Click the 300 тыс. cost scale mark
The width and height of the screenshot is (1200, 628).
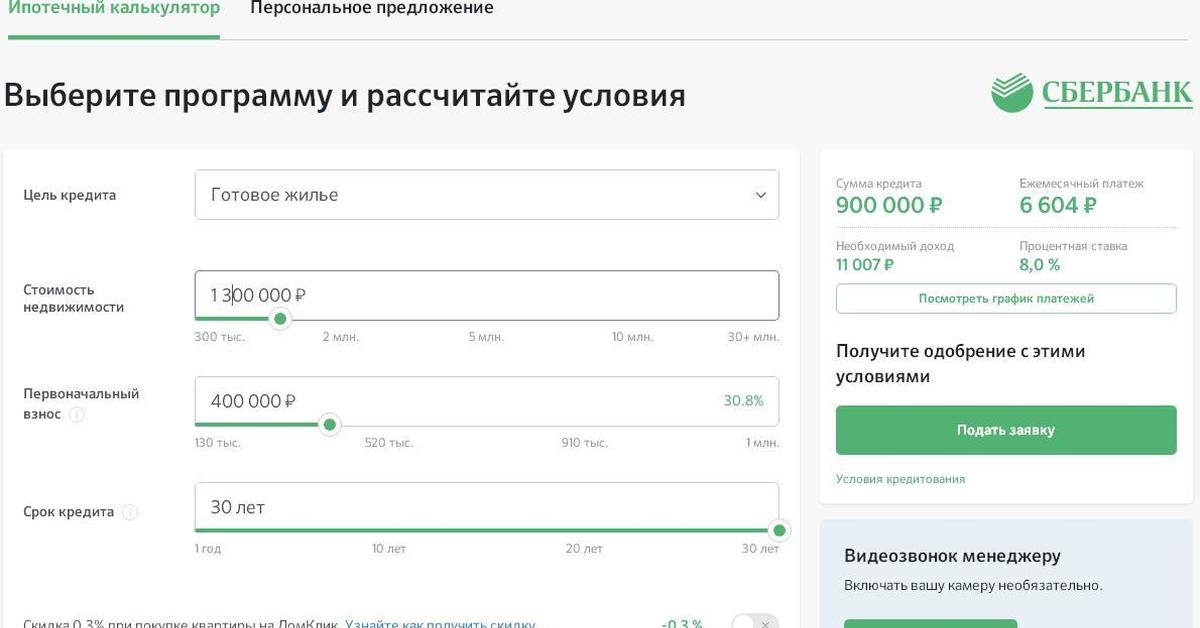220,337
